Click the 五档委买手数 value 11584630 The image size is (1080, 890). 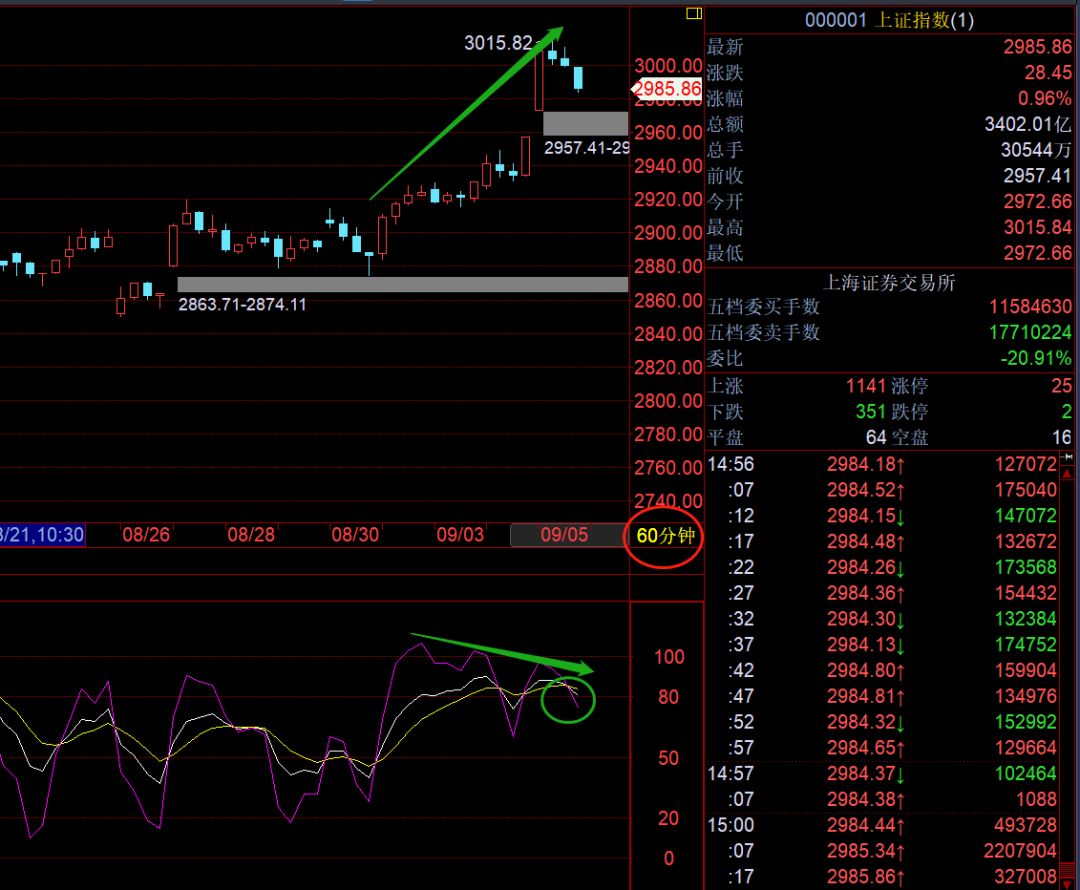(1030, 307)
